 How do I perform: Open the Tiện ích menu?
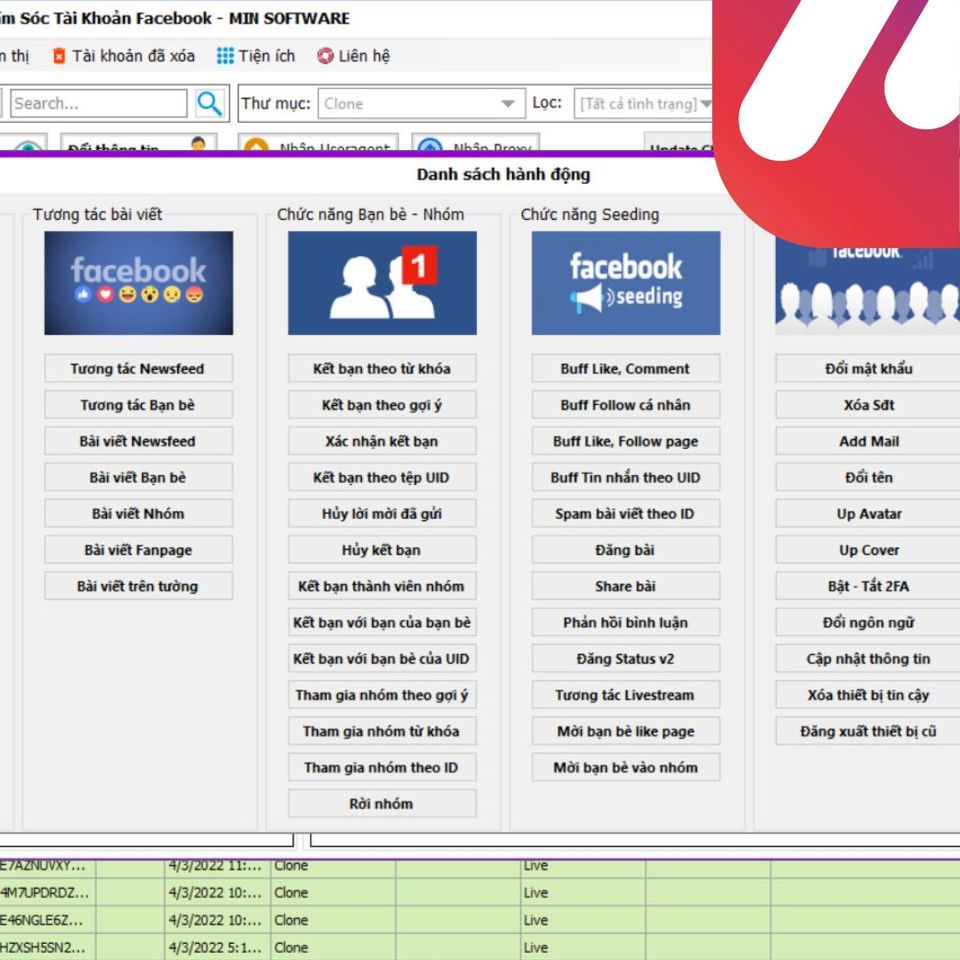256,56
